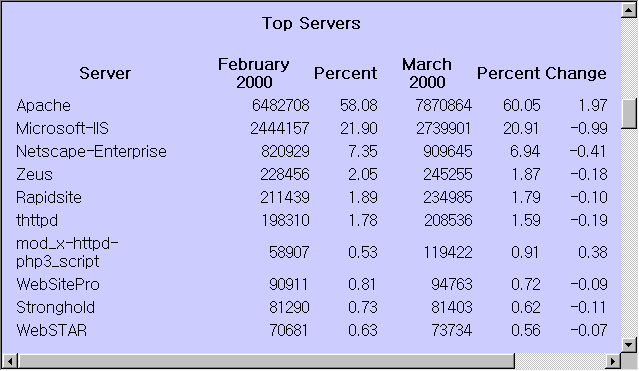Image resolution: width=639 pixels, height=371 pixels.
Task: Click thttpd March value 208536
Action: (448, 221)
